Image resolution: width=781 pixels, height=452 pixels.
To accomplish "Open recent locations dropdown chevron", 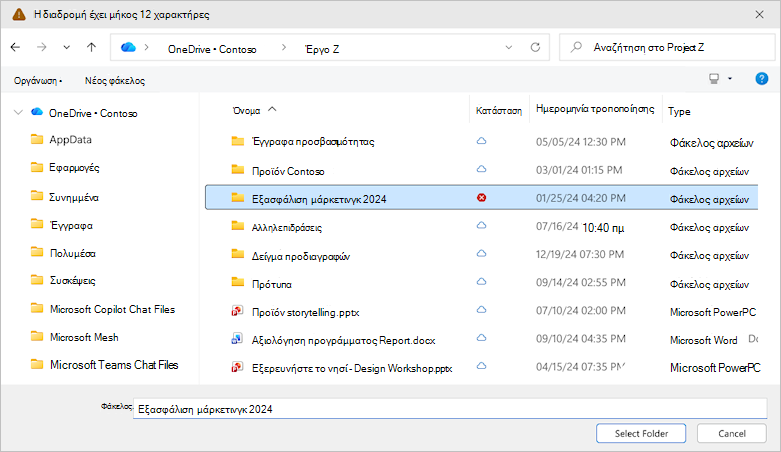I will 66,47.
